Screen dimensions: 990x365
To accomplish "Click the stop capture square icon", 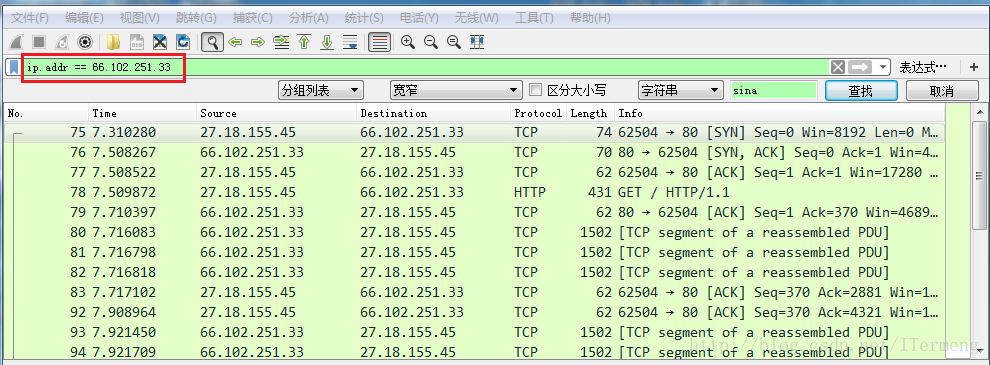I will tap(39, 42).
